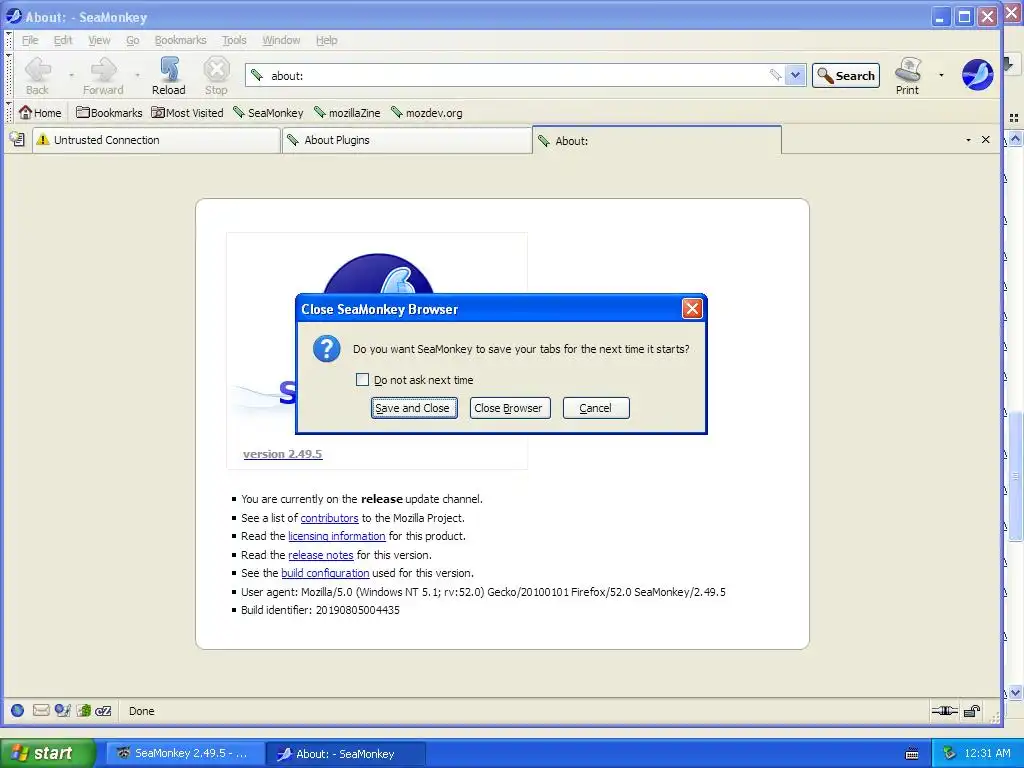Screen dimensions: 1024x768
Task: Open the Print button dropdown arrow
Action: tap(941, 75)
